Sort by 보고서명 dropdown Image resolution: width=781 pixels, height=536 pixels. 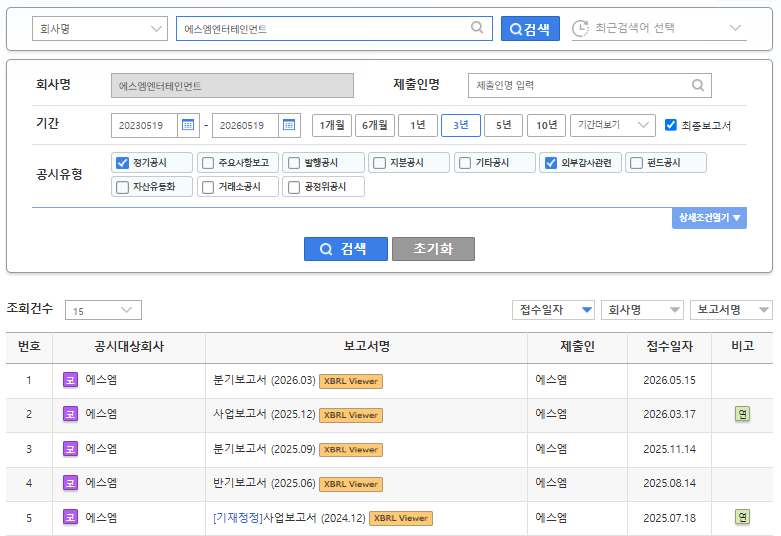tap(731, 310)
